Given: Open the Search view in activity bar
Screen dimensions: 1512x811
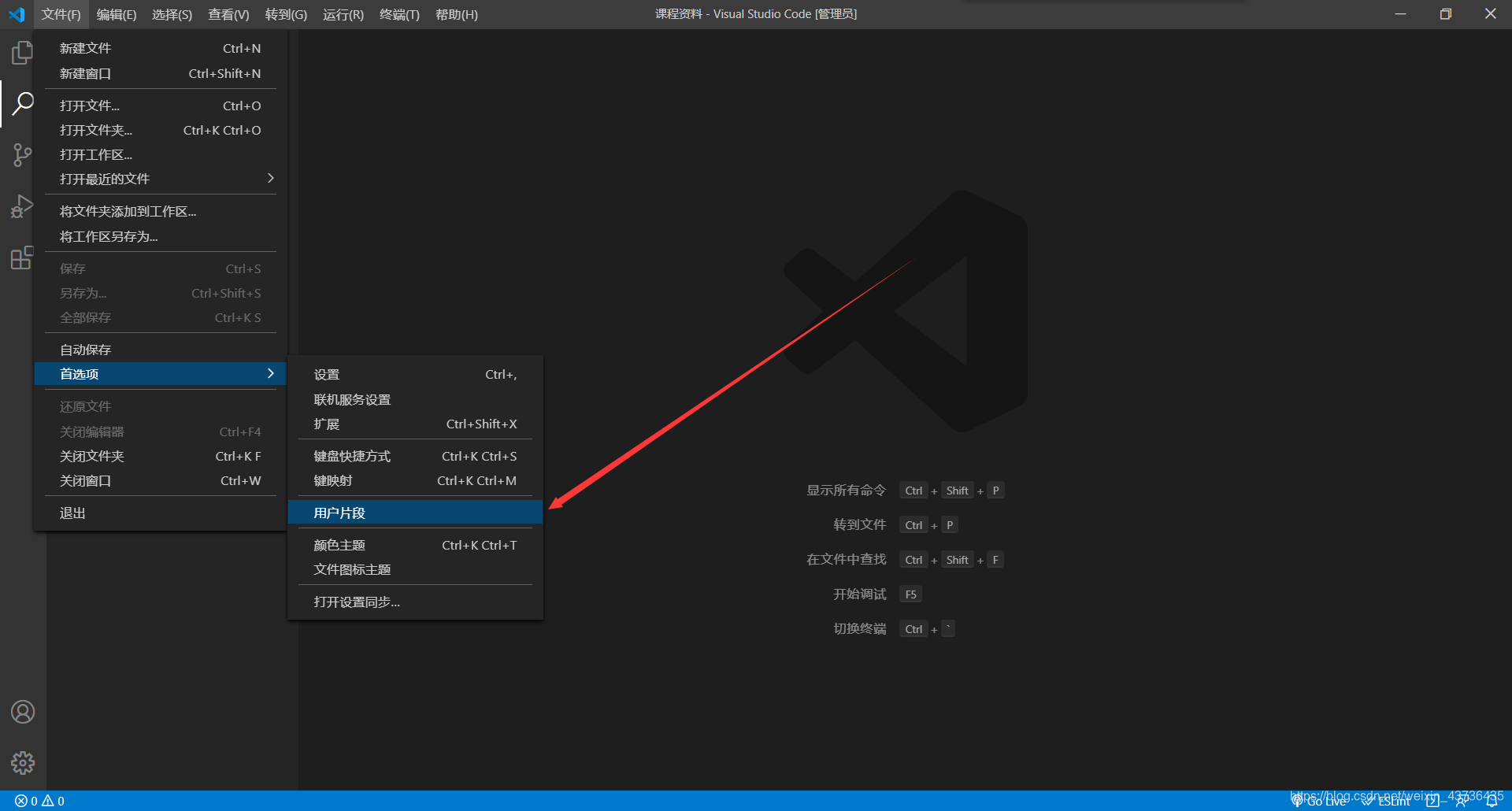Looking at the screenshot, I should pos(22,103).
